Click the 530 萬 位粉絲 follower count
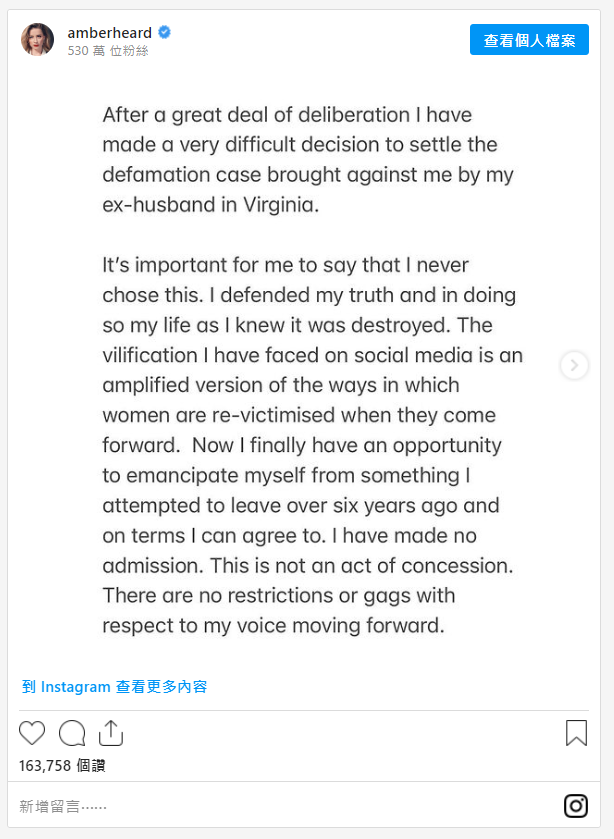 pyautogui.click(x=110, y=49)
